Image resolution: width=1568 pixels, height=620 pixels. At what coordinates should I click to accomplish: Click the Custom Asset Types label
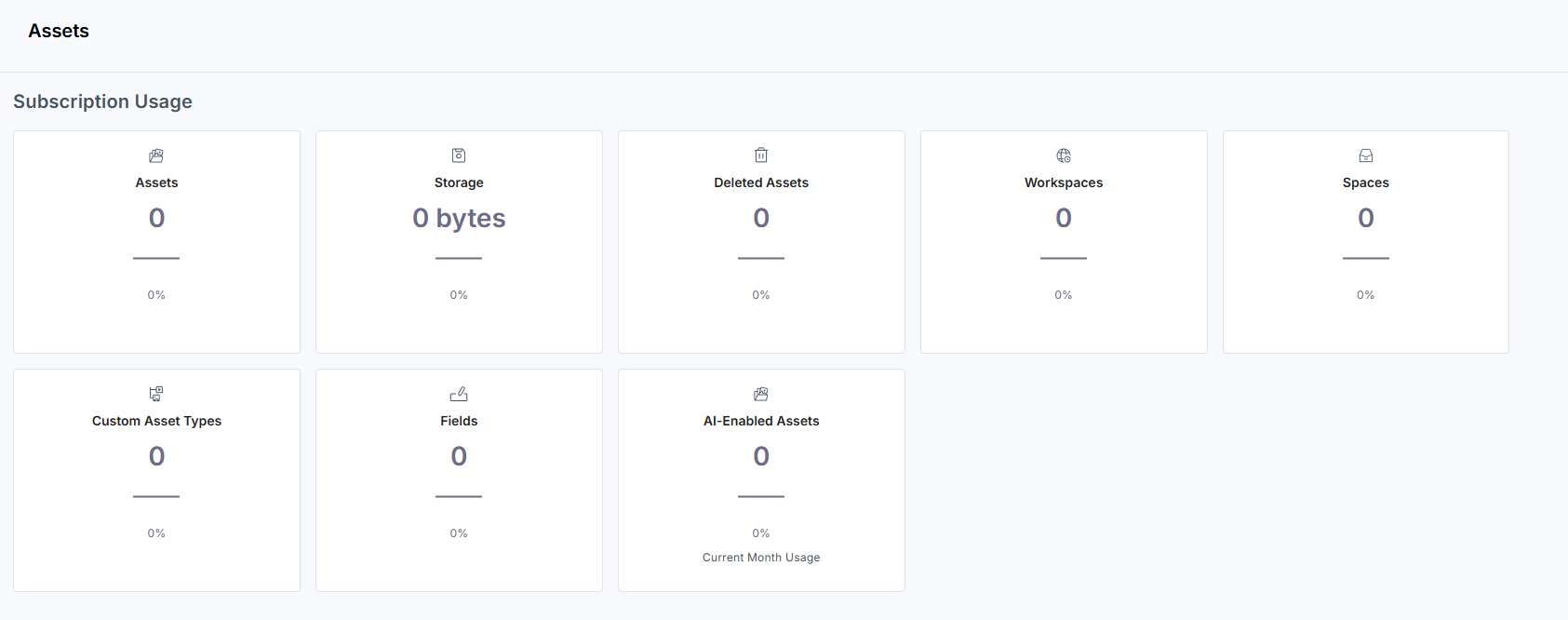[156, 421]
